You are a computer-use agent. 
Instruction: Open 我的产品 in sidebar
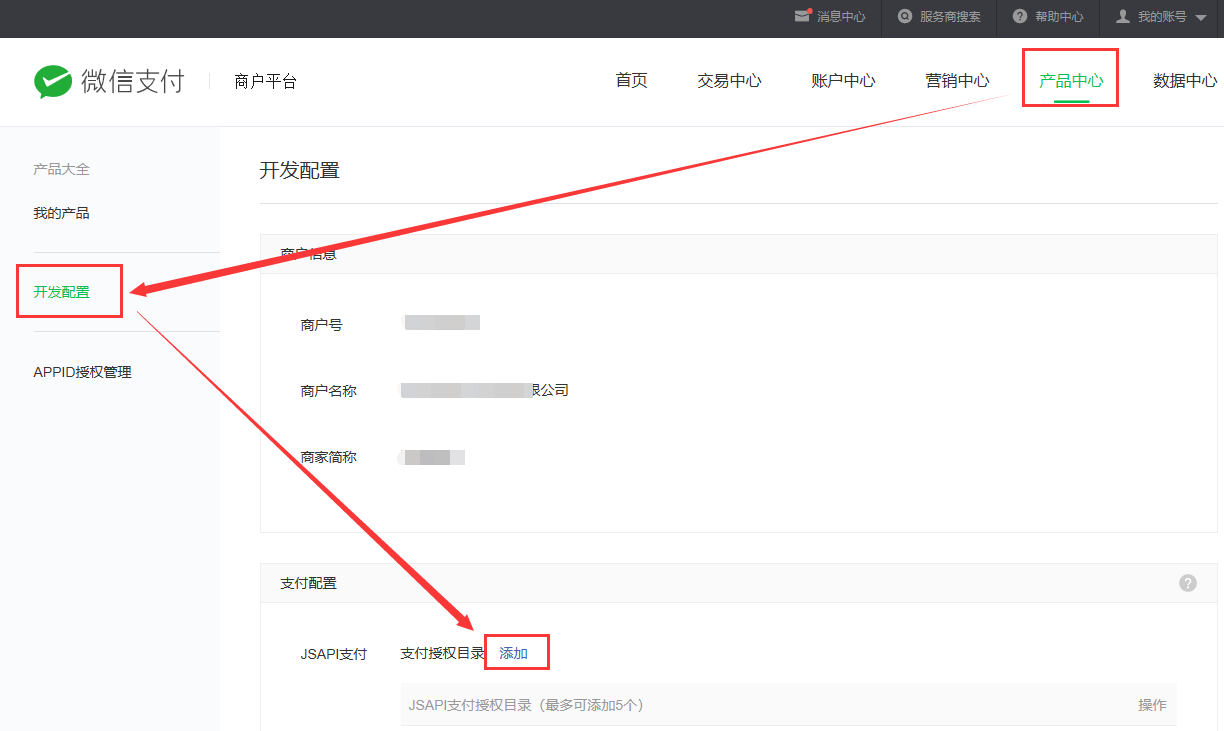pyautogui.click(x=61, y=213)
